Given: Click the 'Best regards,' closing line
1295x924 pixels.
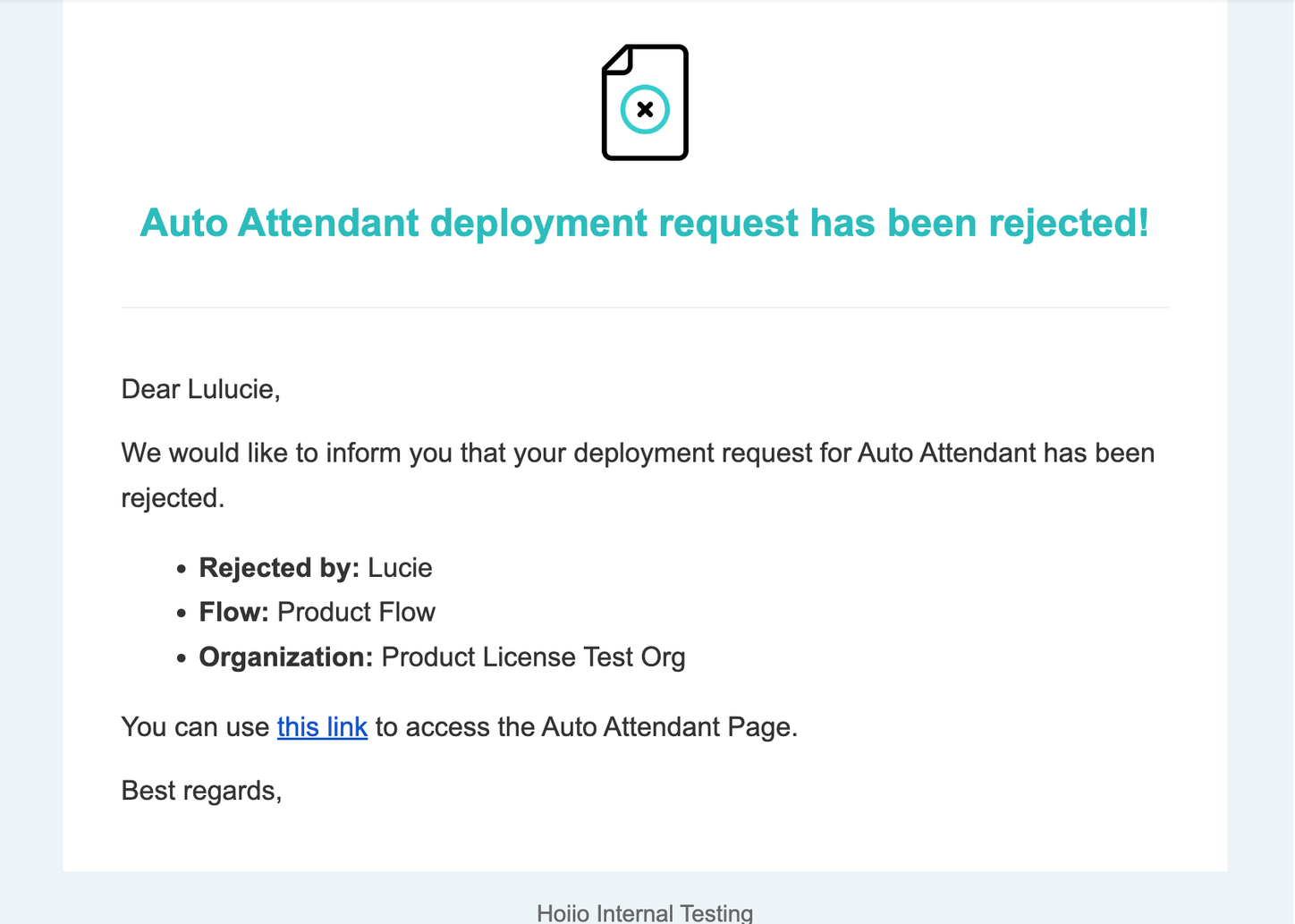Looking at the screenshot, I should pyautogui.click(x=202, y=791).
